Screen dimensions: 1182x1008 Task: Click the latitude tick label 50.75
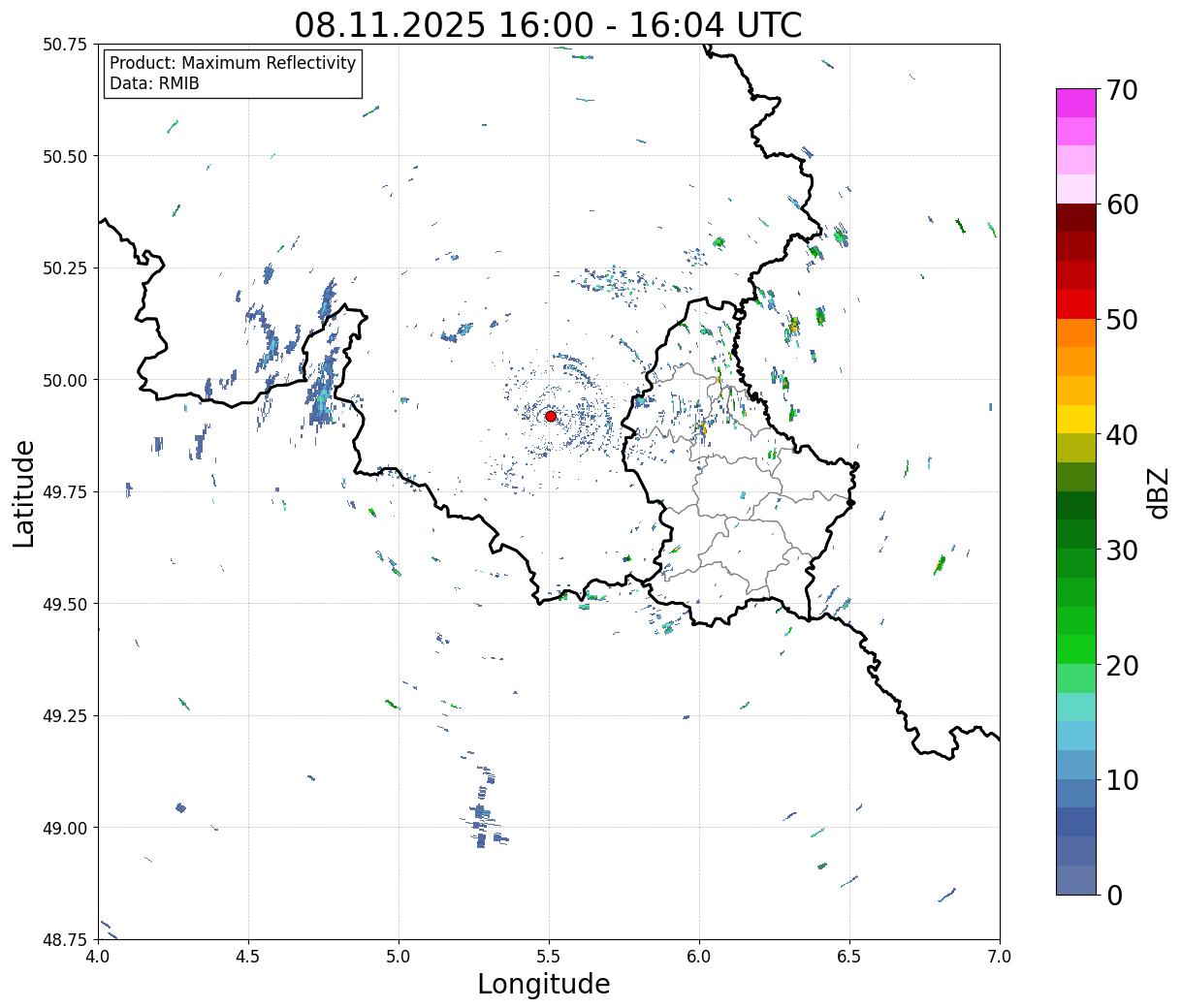(x=65, y=45)
